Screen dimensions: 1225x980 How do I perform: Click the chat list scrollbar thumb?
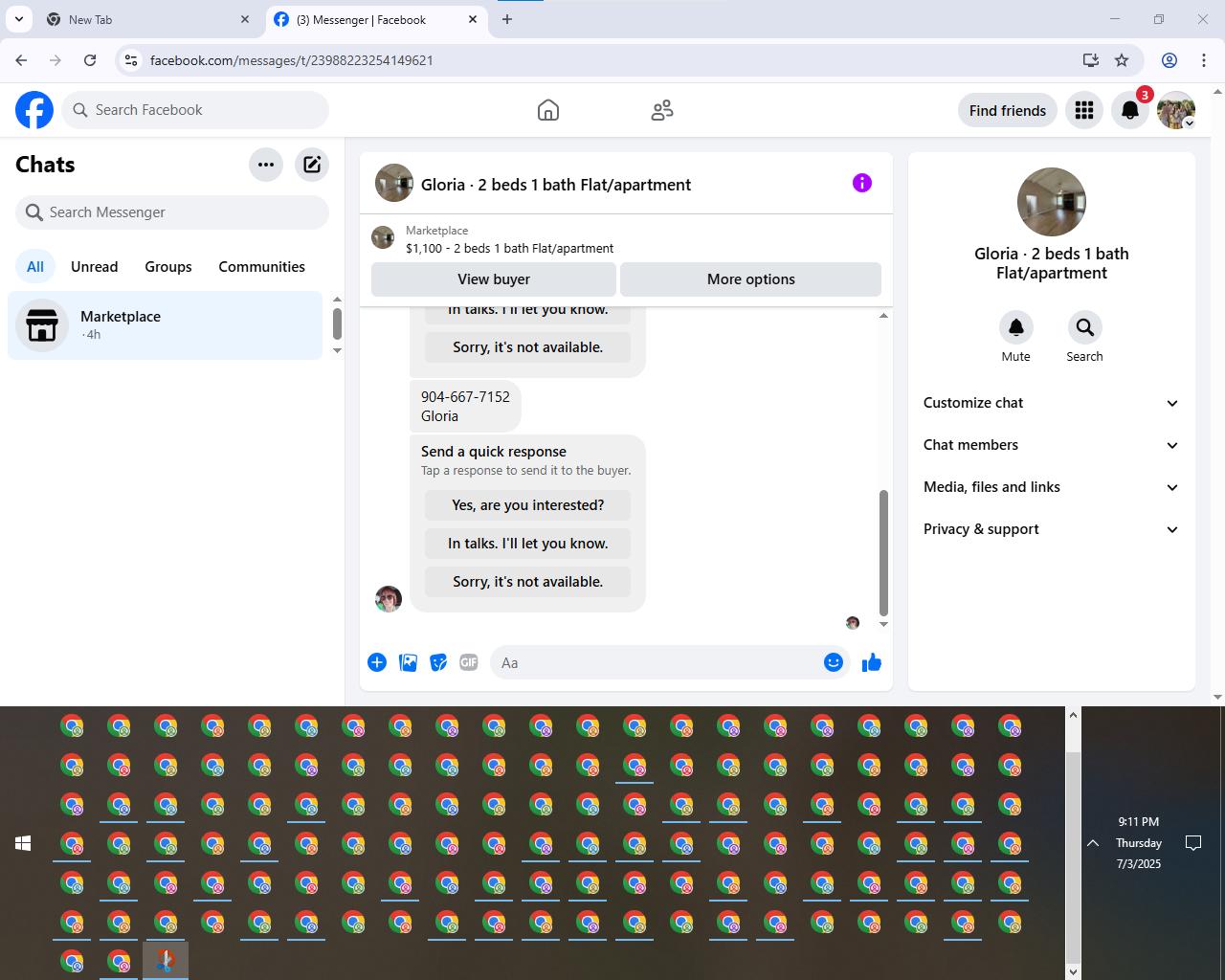point(337,323)
